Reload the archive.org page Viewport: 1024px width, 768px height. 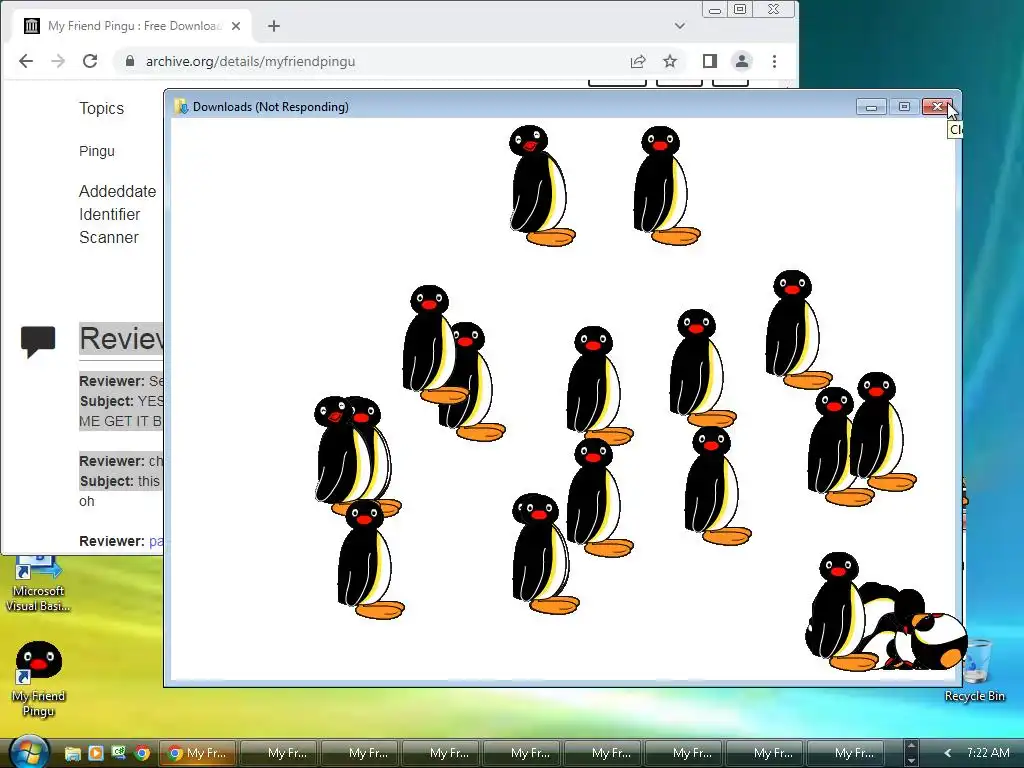point(90,61)
